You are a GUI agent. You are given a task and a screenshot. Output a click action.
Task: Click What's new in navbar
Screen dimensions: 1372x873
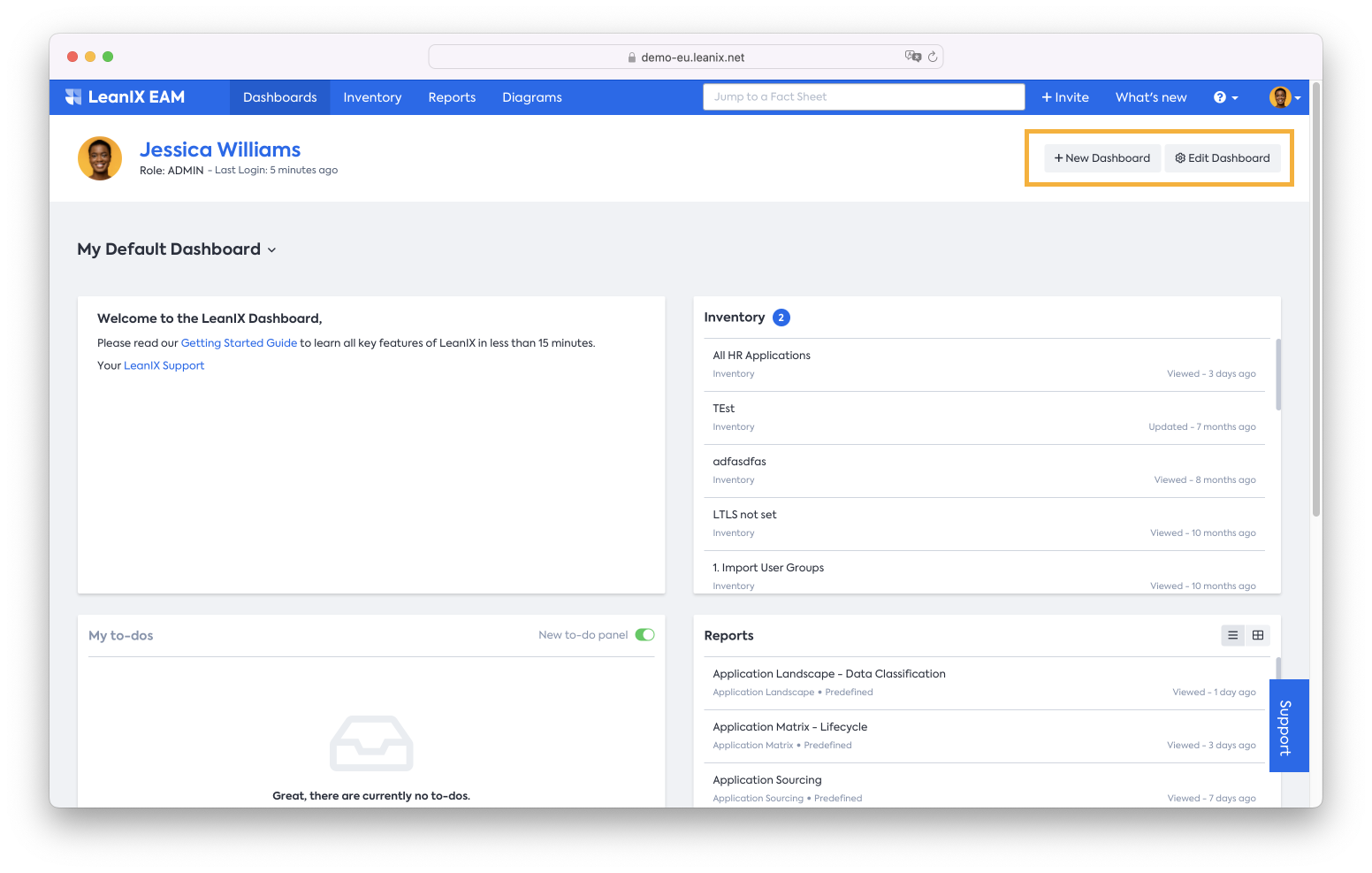point(1151,97)
